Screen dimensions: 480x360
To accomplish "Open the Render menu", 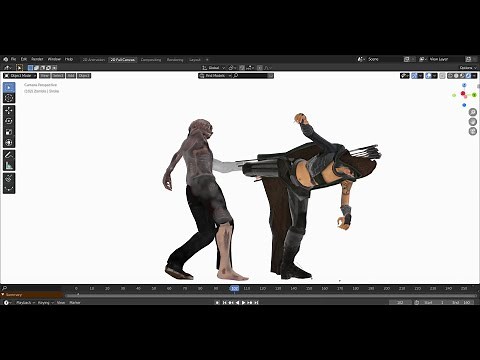I will tap(37, 59).
